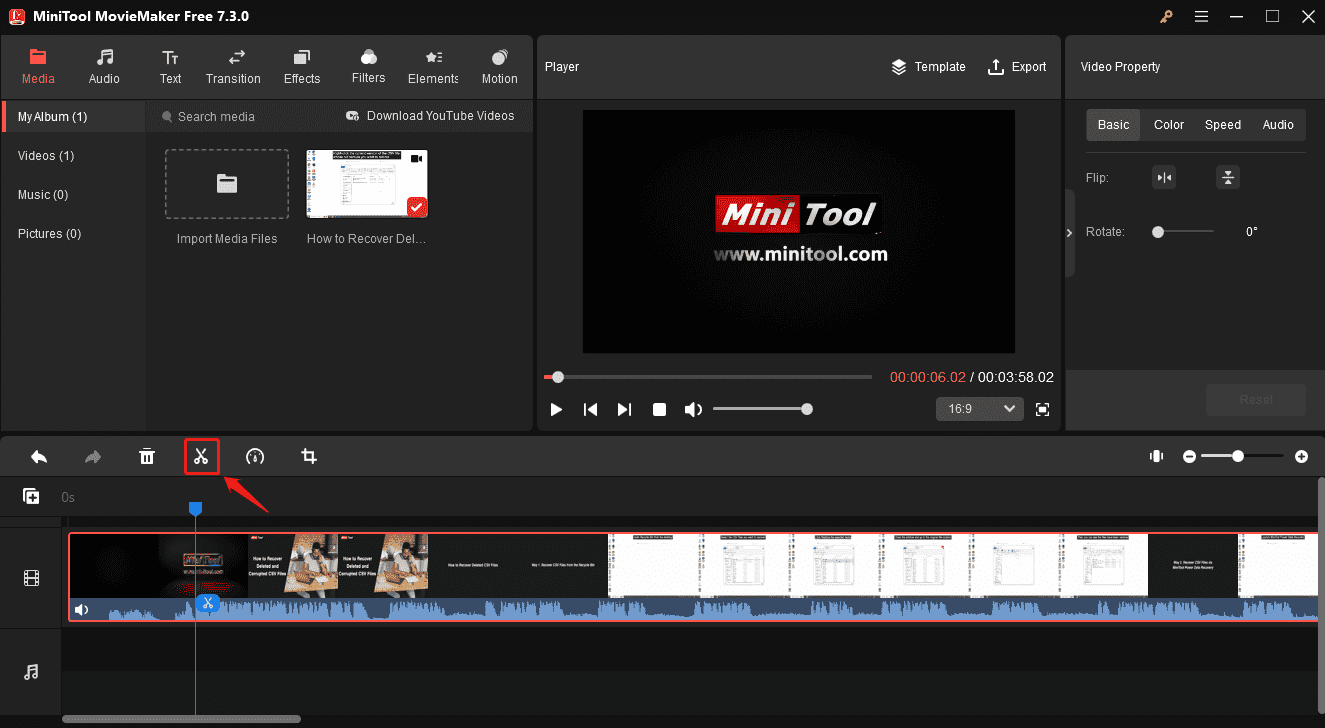
Task: Select the How to Recover video thumbnail
Action: [x=367, y=184]
